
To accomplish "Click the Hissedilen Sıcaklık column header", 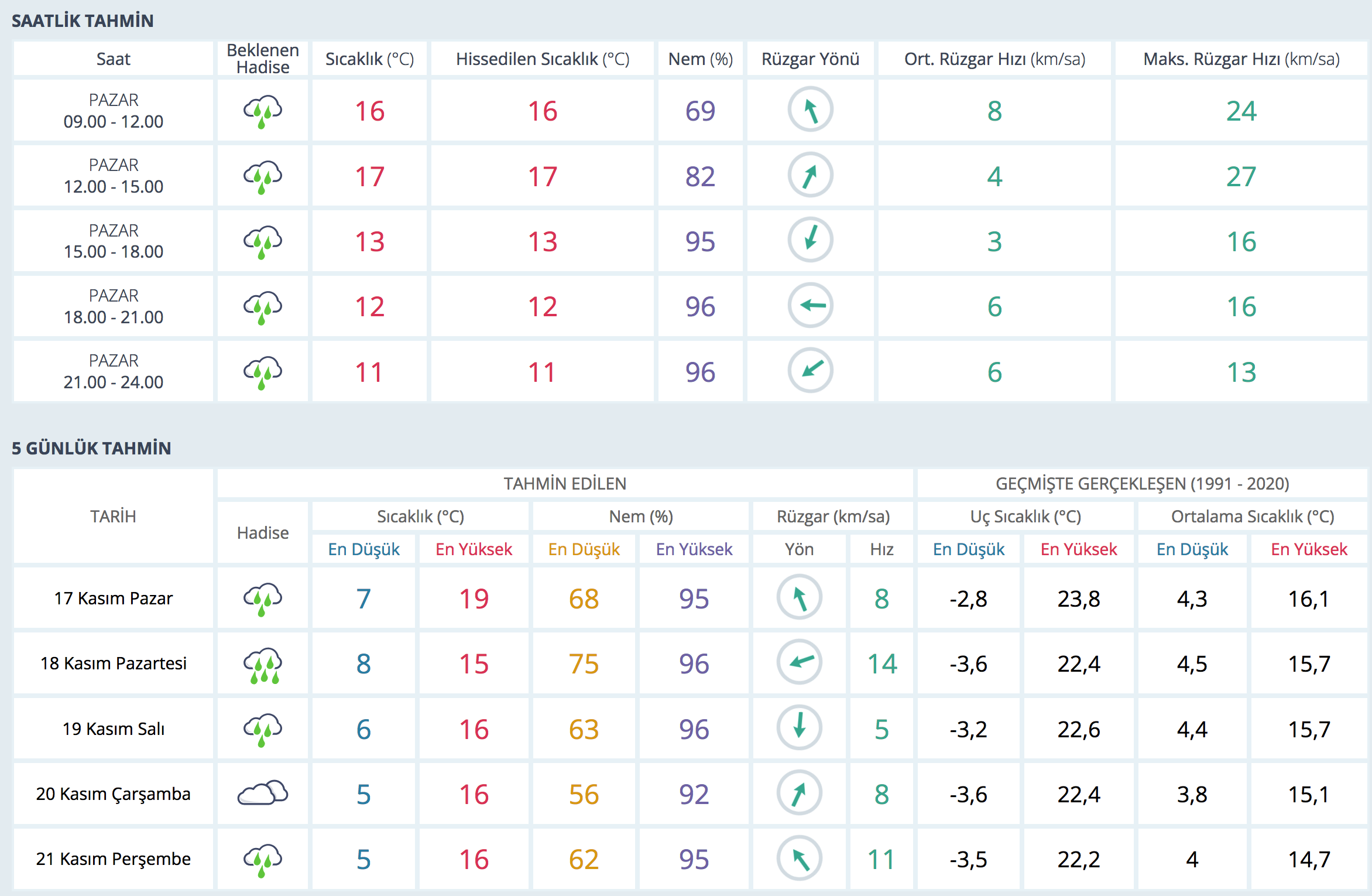I will 543,59.
